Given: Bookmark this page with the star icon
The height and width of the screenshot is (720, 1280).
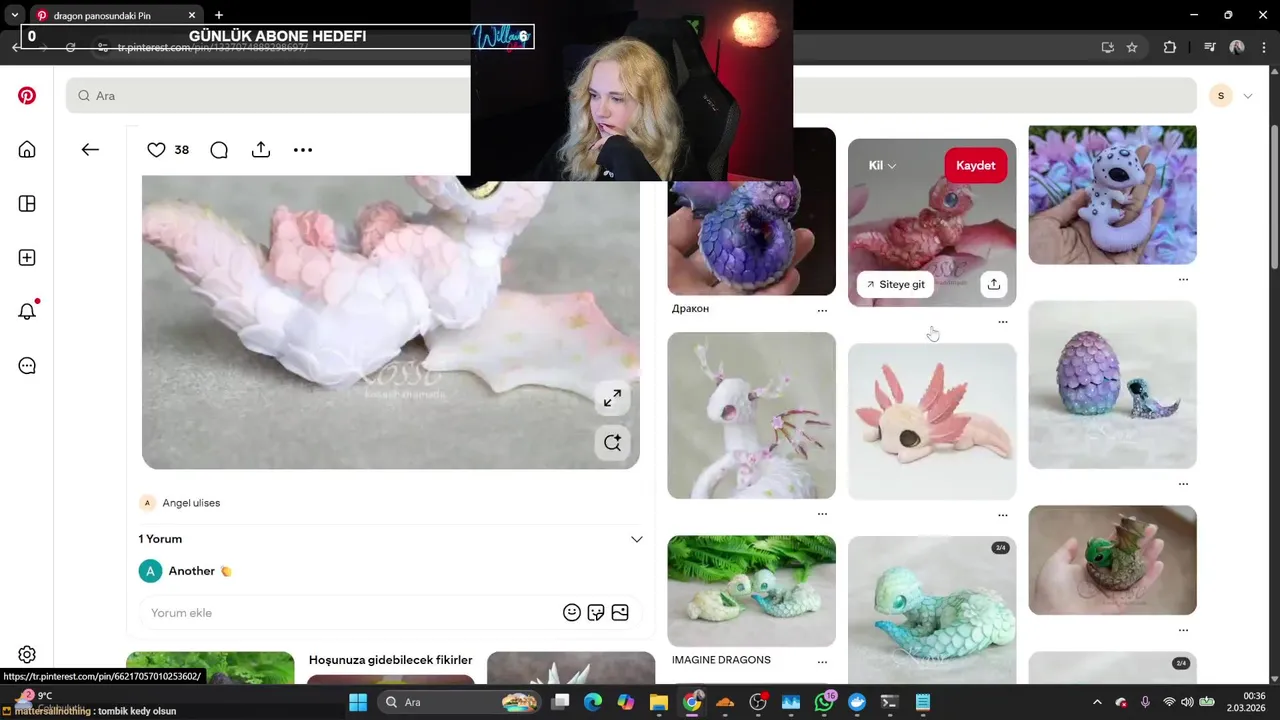Looking at the screenshot, I should coord(1132,47).
